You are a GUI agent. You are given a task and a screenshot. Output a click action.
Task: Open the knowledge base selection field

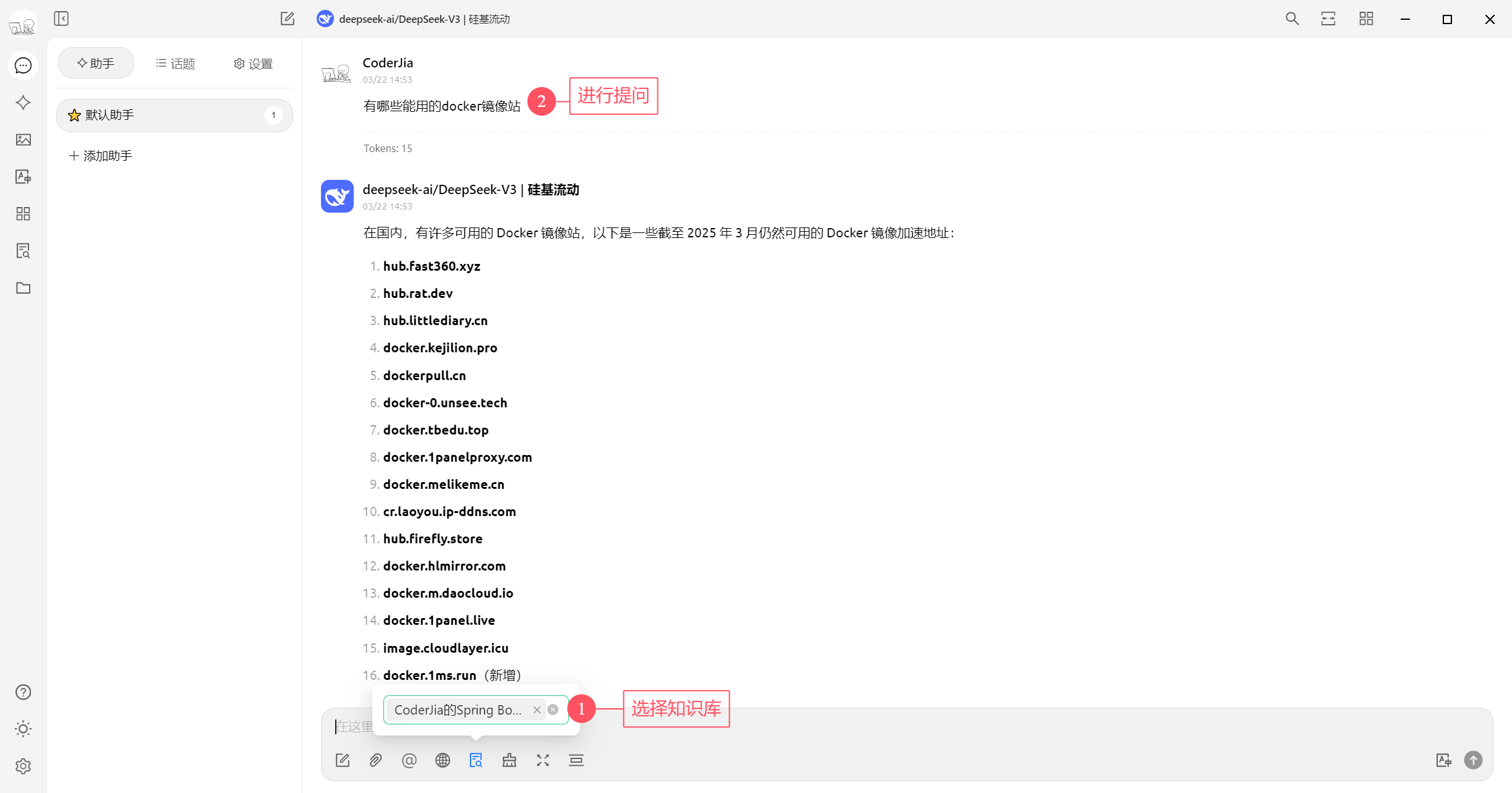[476, 710]
